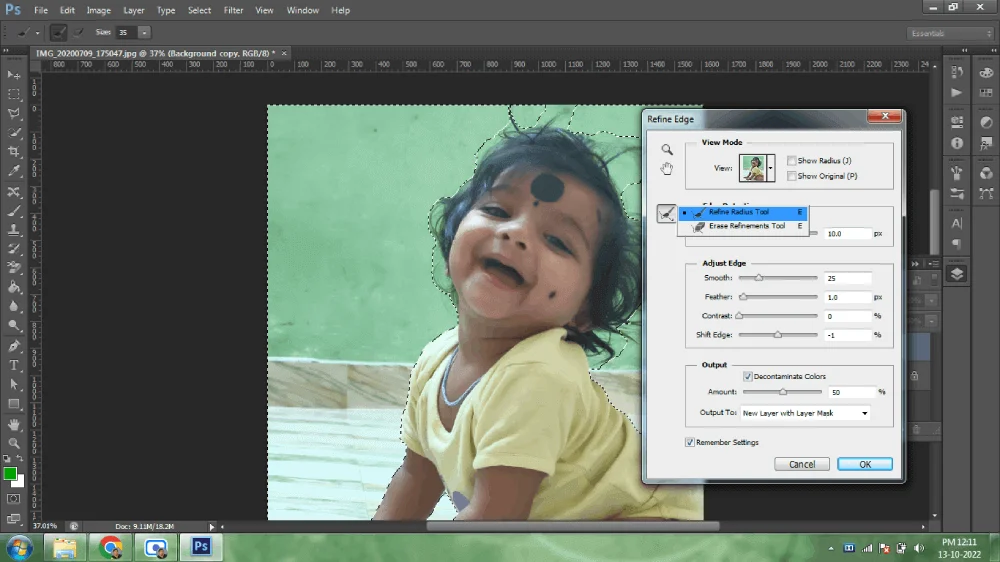The width and height of the screenshot is (1000, 562).
Task: Choose Erase Refinements Tool from popup
Action: pos(743,226)
